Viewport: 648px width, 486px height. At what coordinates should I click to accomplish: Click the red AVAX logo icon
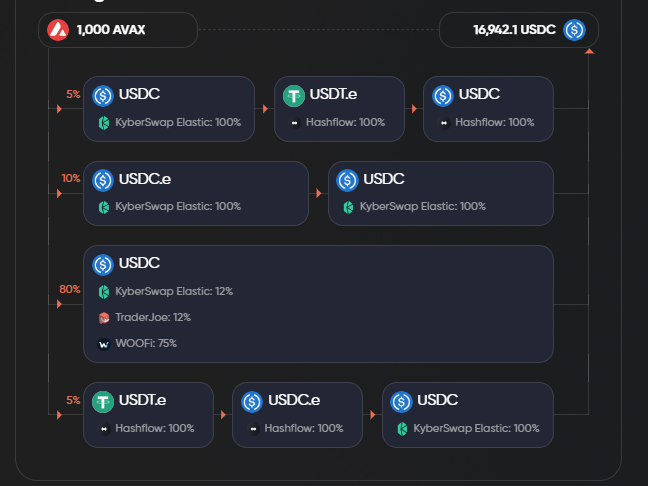click(x=58, y=30)
